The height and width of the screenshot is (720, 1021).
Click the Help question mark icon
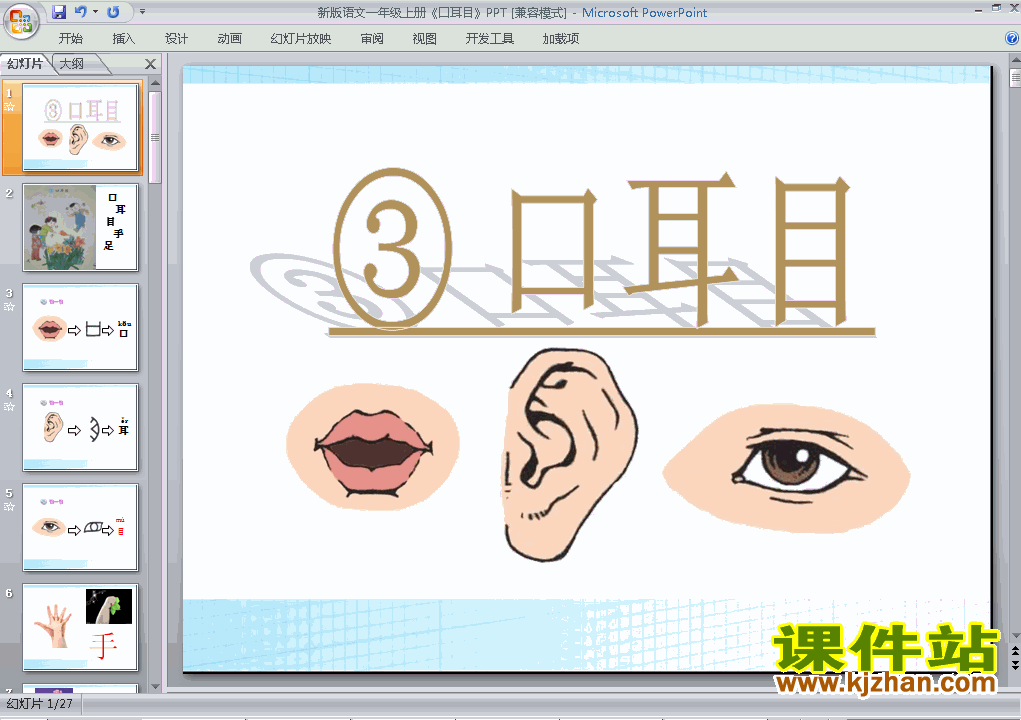(x=1013, y=38)
